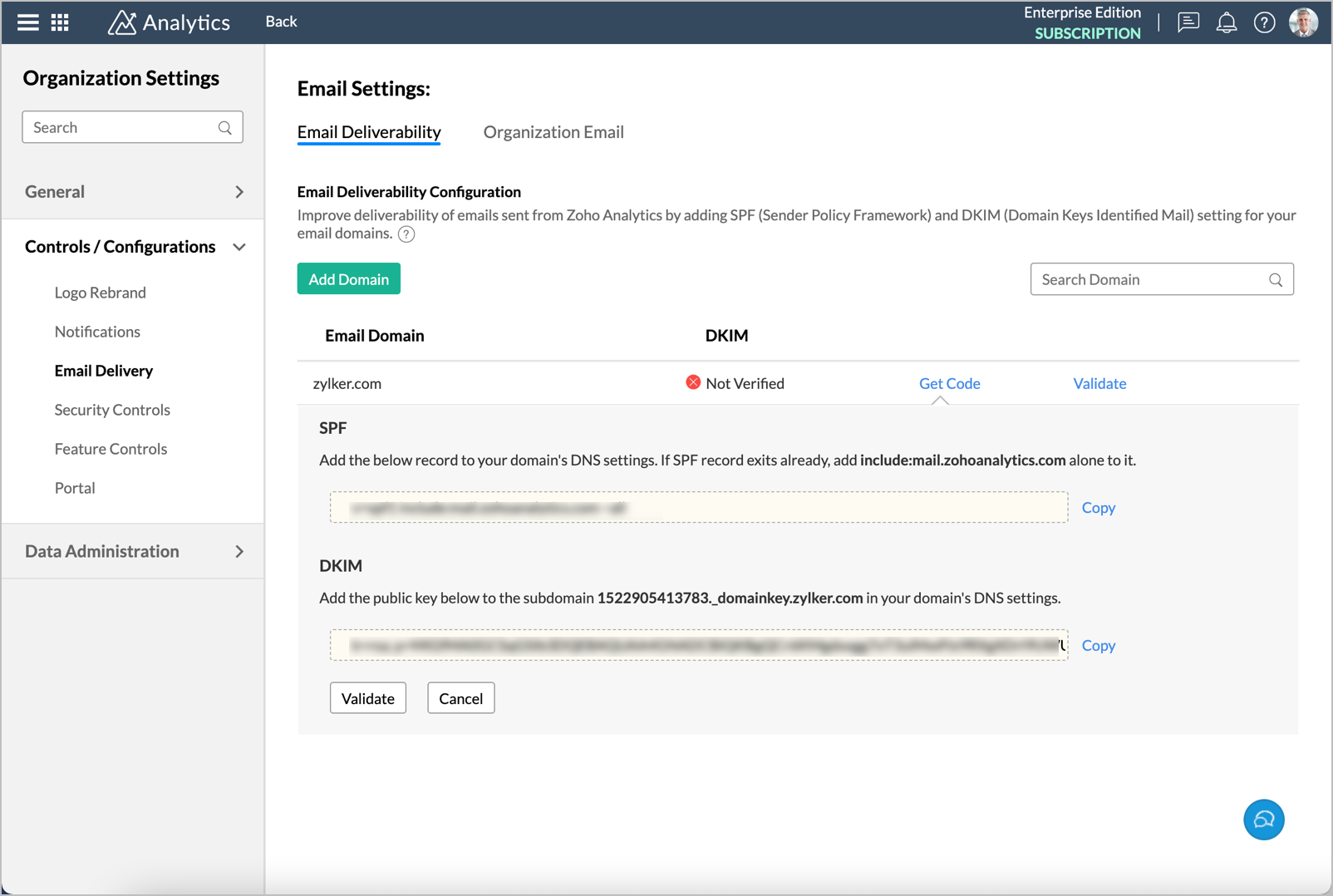Viewport: 1333px width, 896px height.
Task: Click the Add Domain button
Action: coord(348,279)
